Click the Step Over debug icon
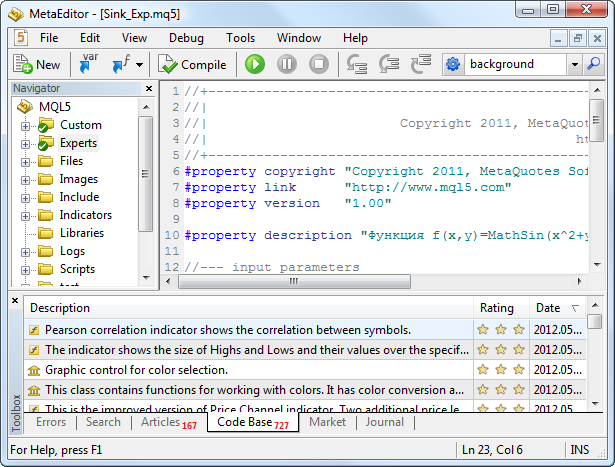This screenshot has width=615, height=467. tap(389, 64)
